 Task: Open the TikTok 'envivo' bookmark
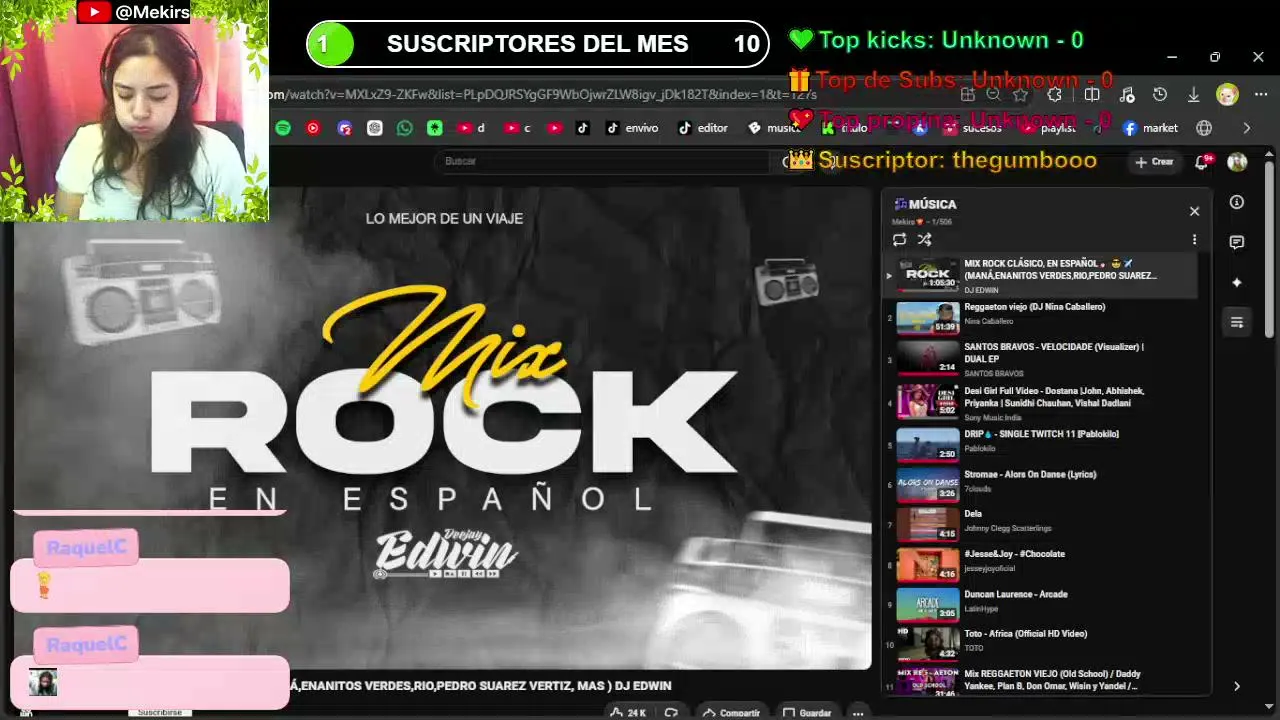[x=632, y=128]
